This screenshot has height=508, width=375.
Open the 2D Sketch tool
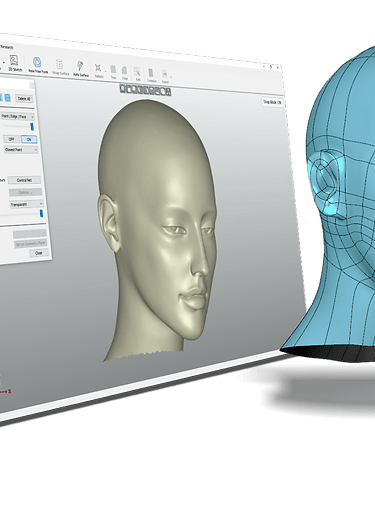click(x=14, y=63)
